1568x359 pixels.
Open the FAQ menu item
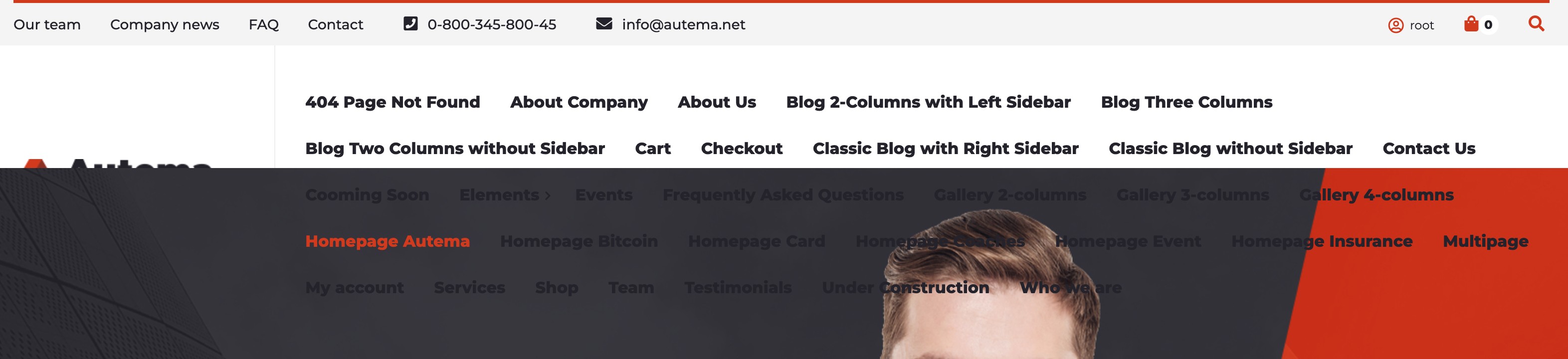pos(263,25)
